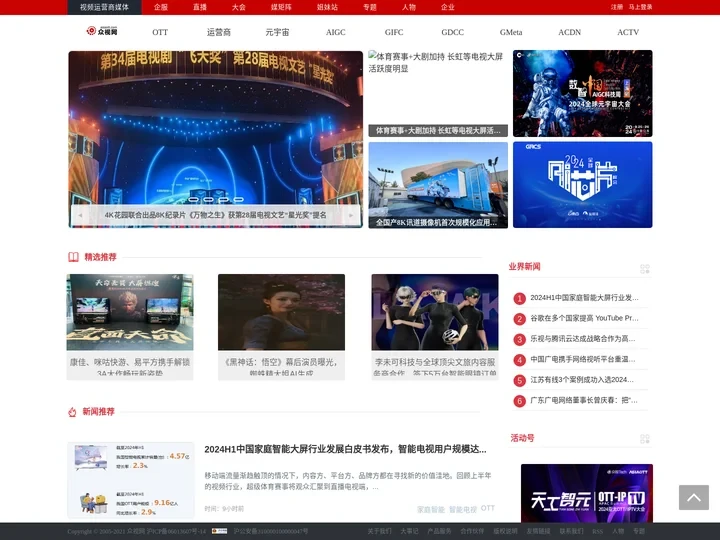Viewport: 720px width, 540px height.
Task: Open white paper statistics article thumbnail
Action: tap(131, 480)
